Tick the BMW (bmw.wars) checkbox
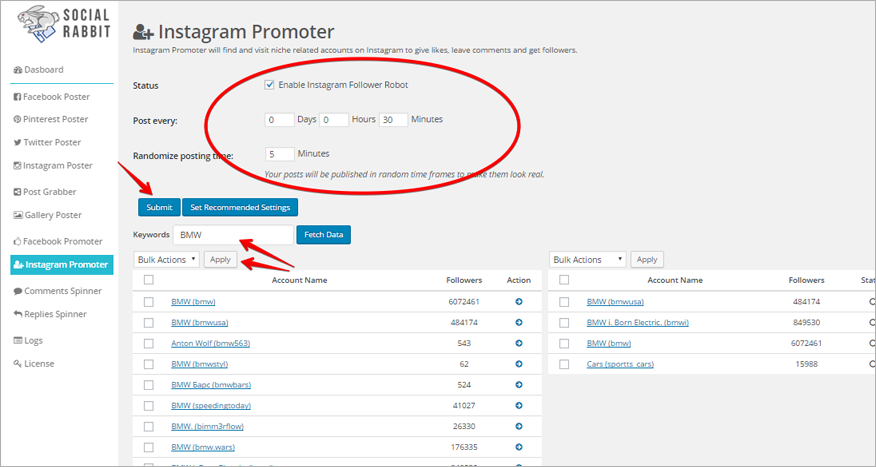 pos(149,447)
